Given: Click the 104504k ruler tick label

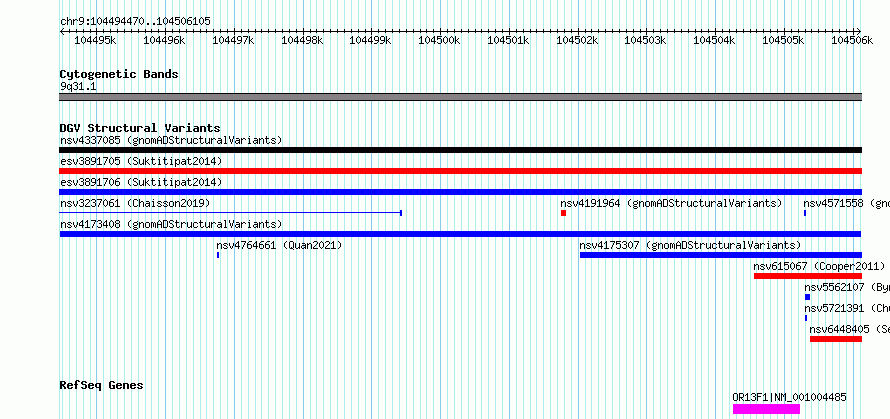Looking at the screenshot, I should point(715,40).
